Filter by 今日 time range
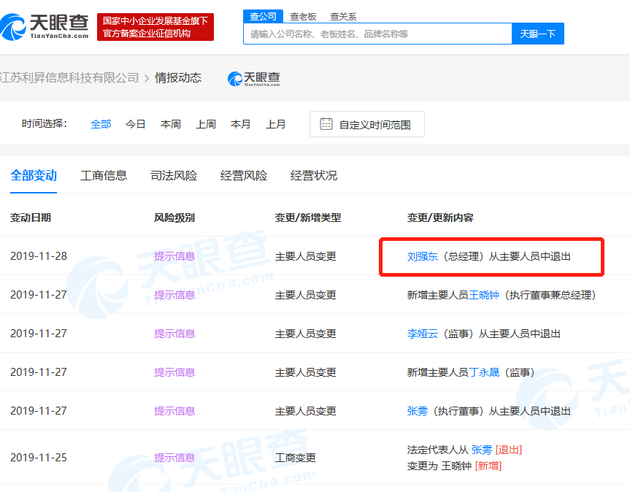The height and width of the screenshot is (492, 630). pyautogui.click(x=135, y=124)
